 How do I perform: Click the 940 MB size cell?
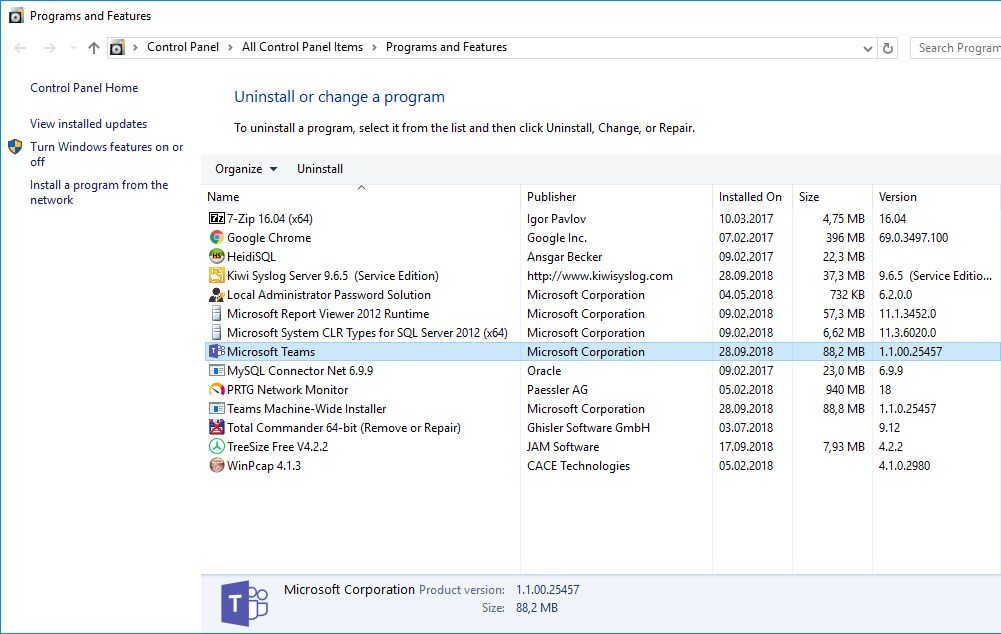pyautogui.click(x=845, y=389)
